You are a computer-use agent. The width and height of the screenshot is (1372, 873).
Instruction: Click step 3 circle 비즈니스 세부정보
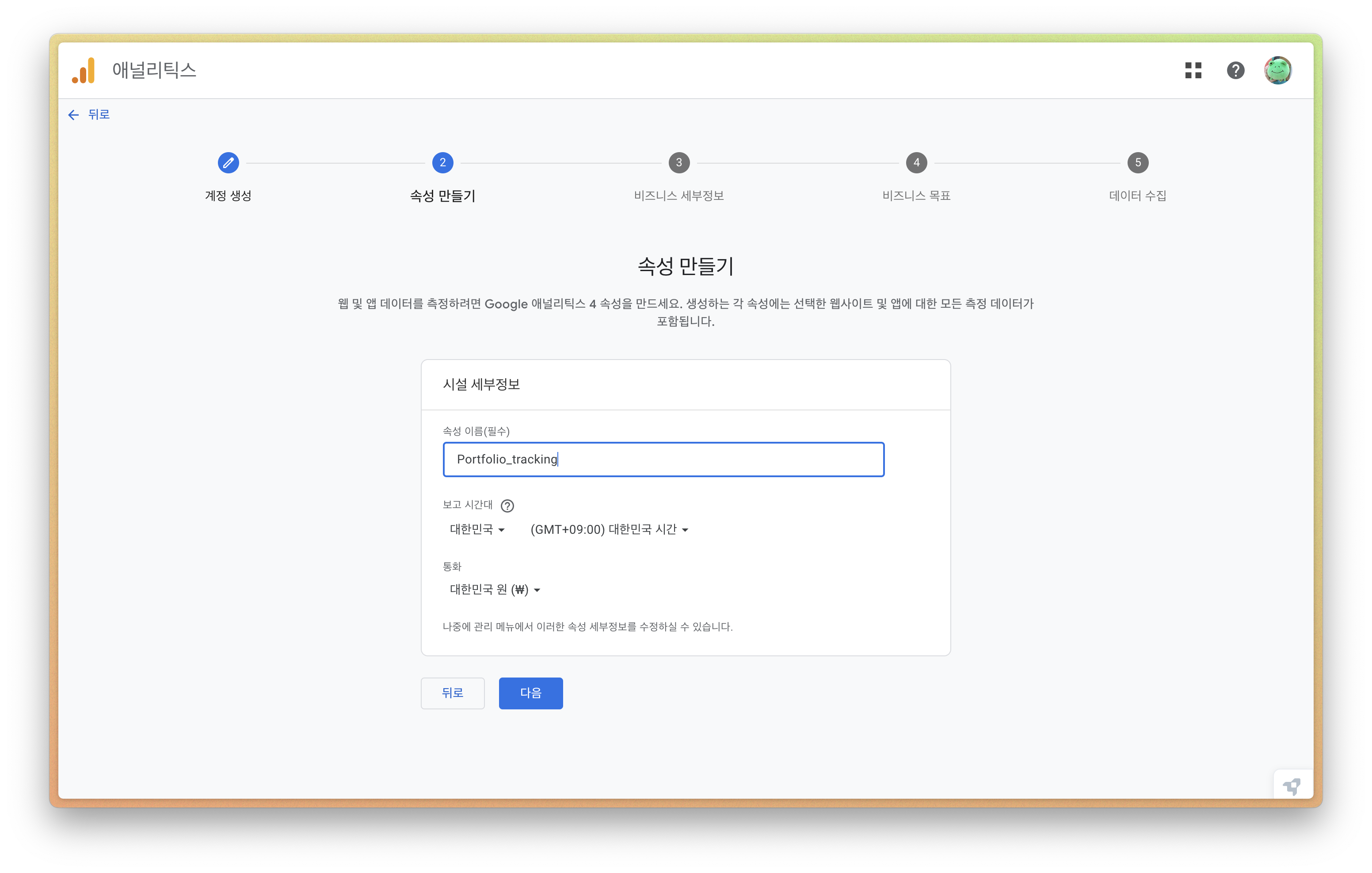678,162
